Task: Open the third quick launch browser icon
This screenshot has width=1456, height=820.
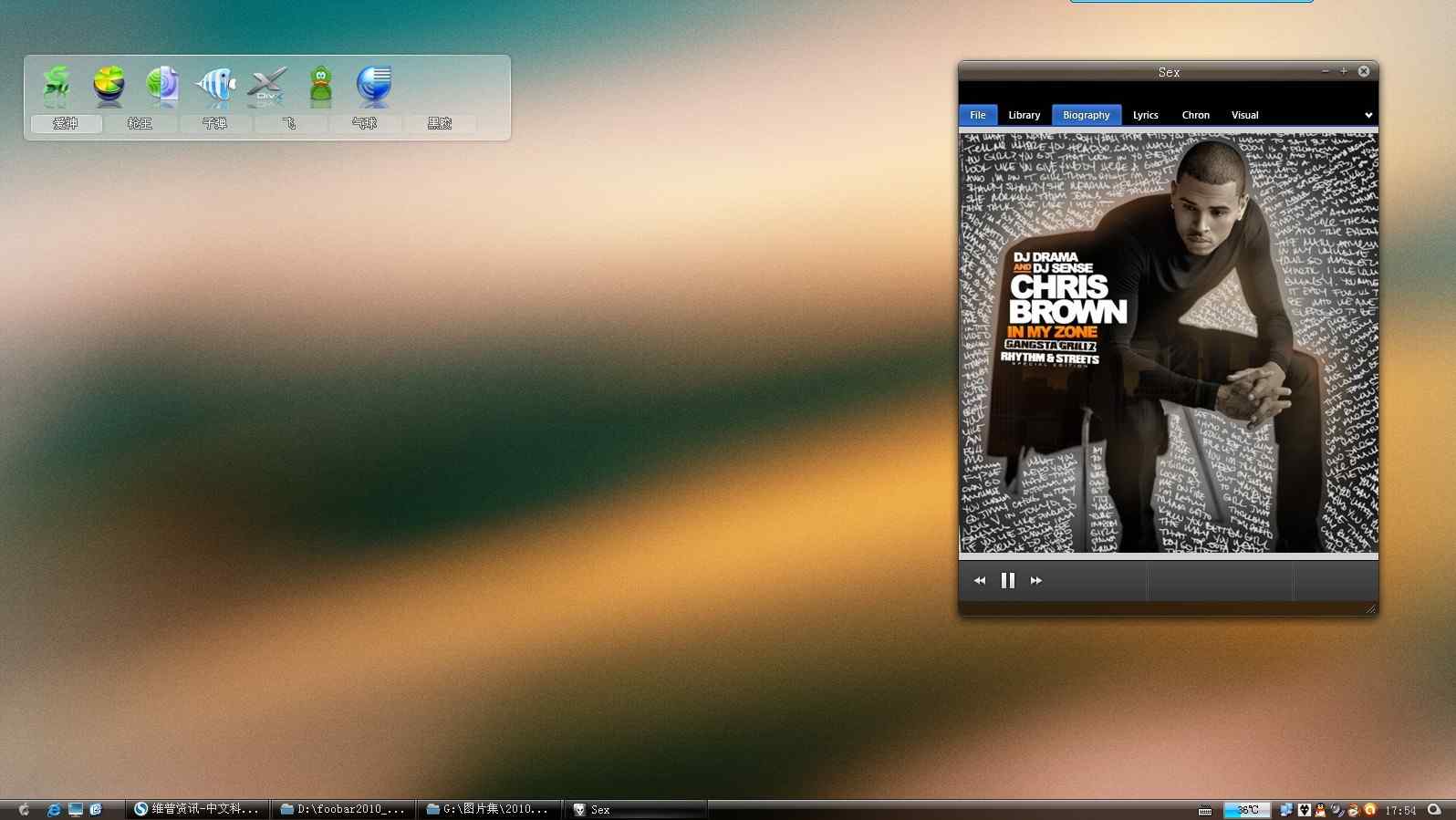Action: pyautogui.click(x=96, y=809)
